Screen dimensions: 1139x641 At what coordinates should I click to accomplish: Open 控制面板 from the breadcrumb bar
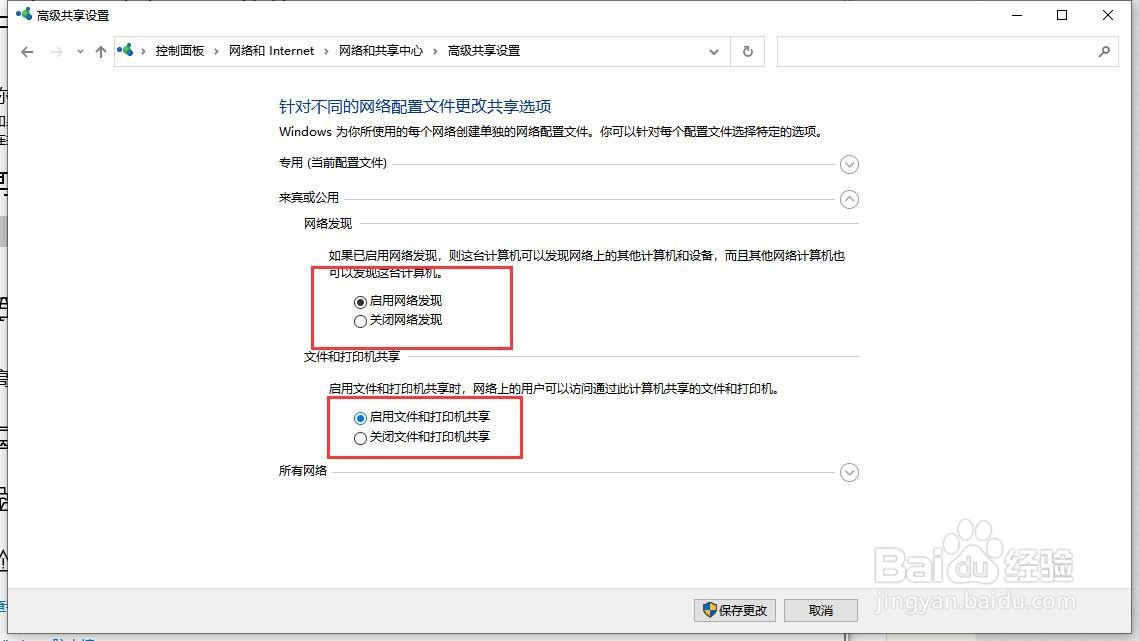coord(180,49)
